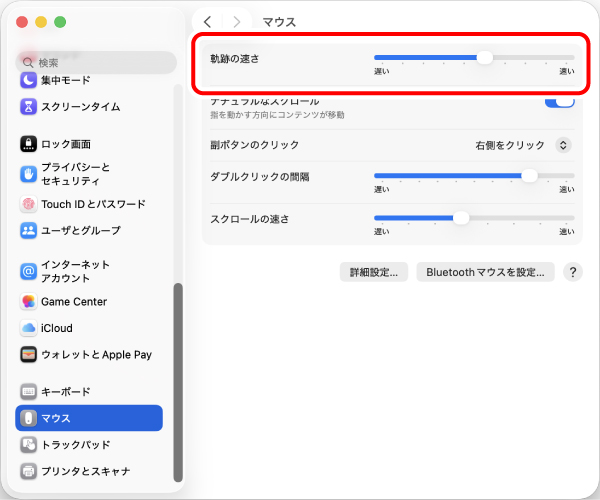Open ウォレットと Apple Pay icon
Viewport: 600px width, 500px height.
click(28, 355)
